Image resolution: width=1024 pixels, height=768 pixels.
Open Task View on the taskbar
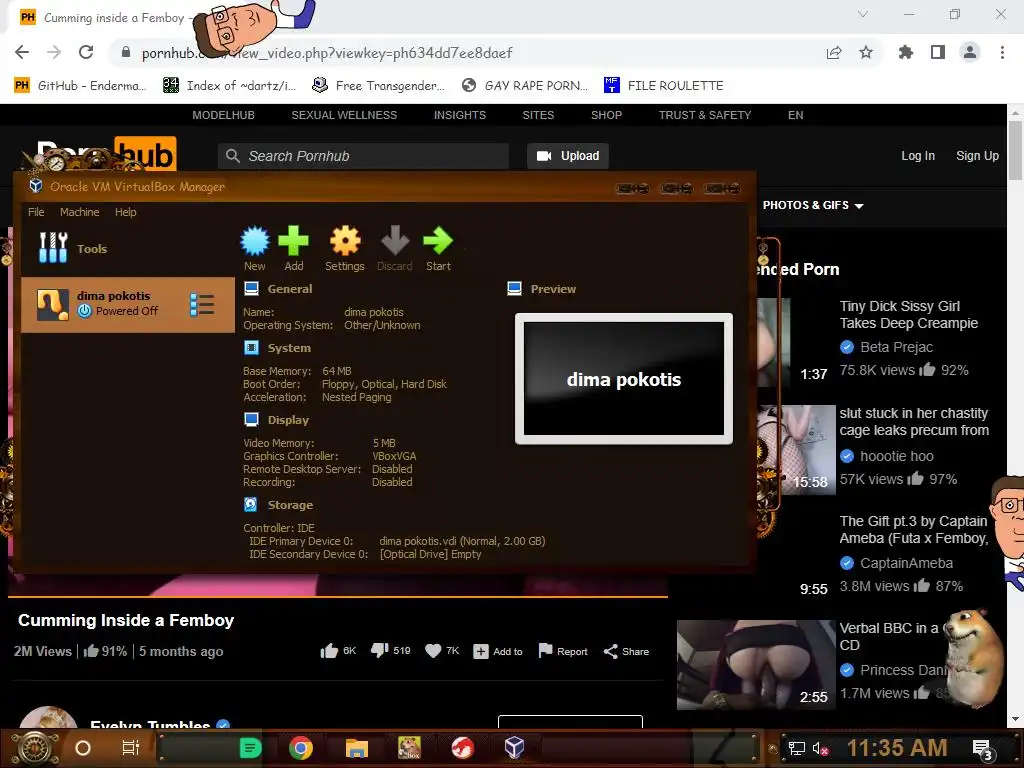point(131,748)
